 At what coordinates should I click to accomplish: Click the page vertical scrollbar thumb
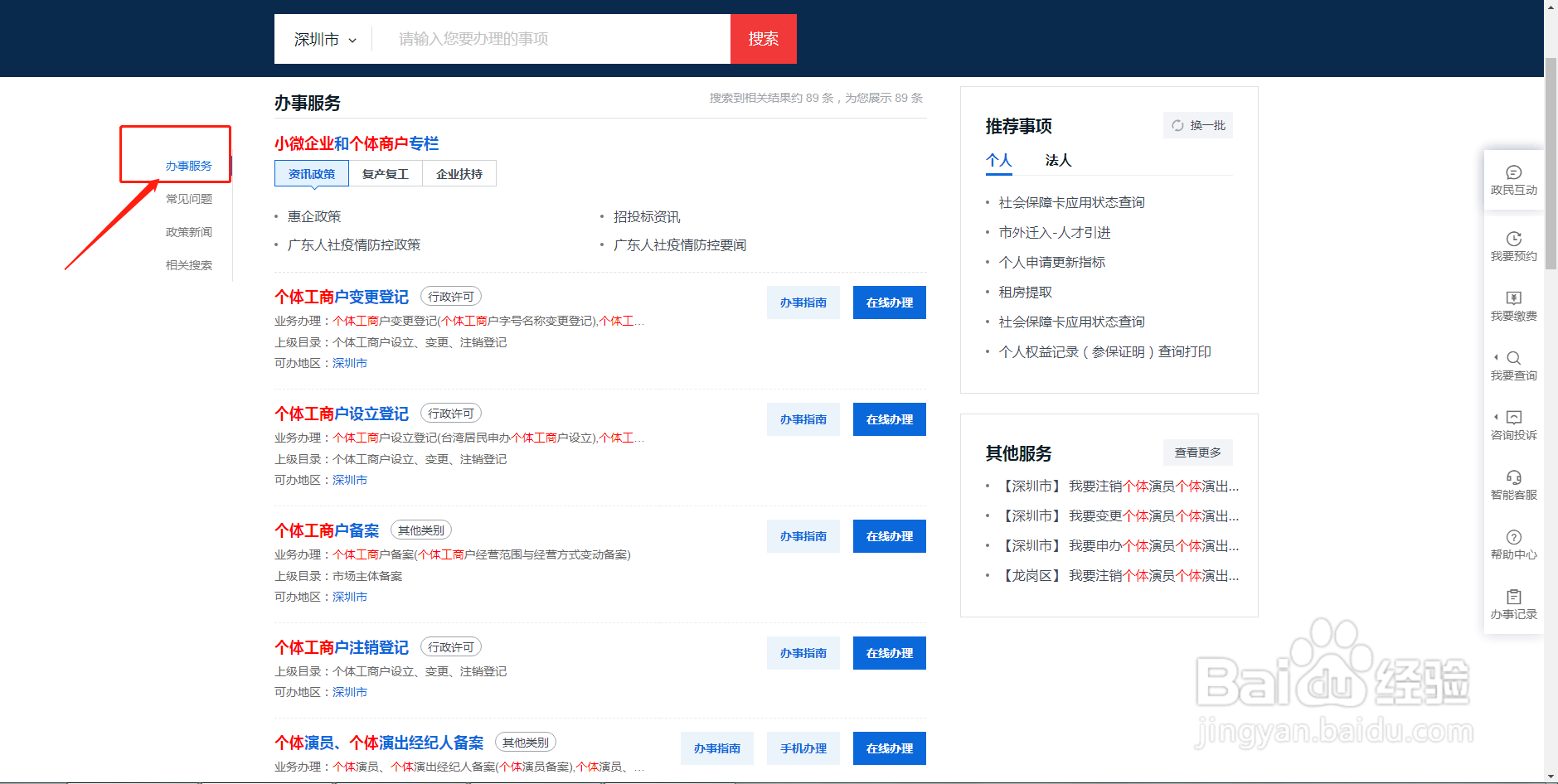pos(1551,163)
